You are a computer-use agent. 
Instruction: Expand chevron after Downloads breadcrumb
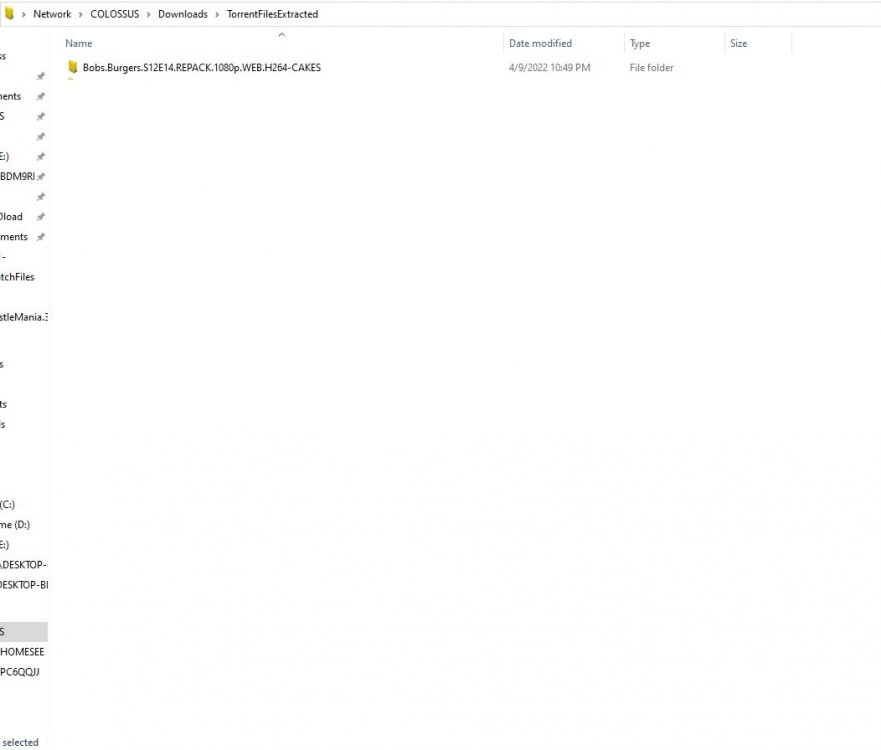pyautogui.click(x=217, y=15)
